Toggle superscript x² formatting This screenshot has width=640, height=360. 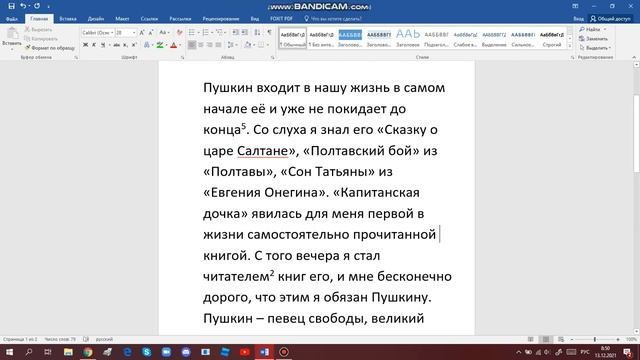pos(134,45)
